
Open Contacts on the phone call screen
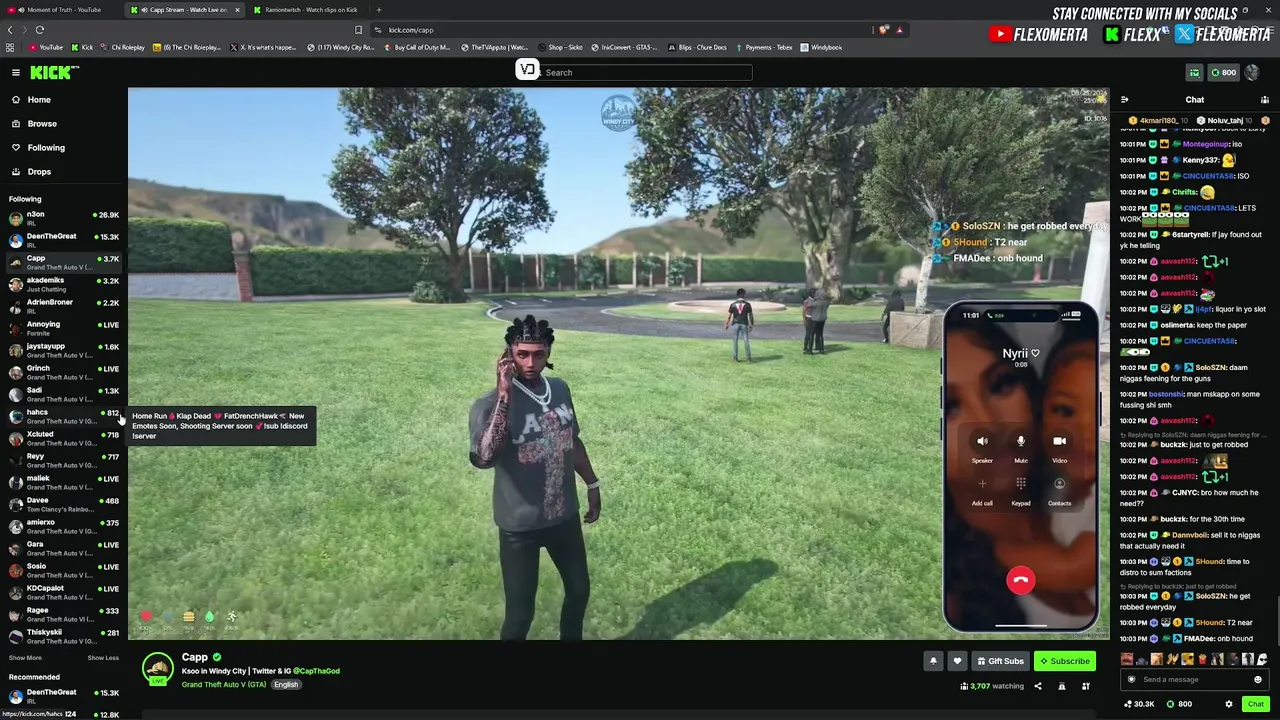(1059, 484)
